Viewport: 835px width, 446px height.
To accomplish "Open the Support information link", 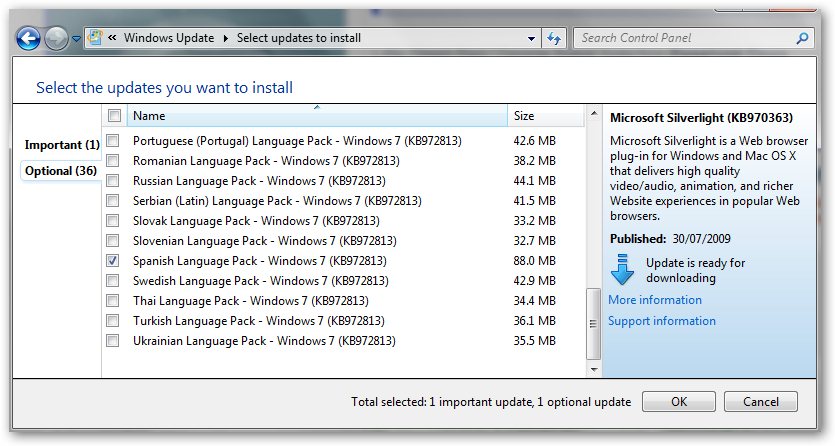I will [662, 321].
